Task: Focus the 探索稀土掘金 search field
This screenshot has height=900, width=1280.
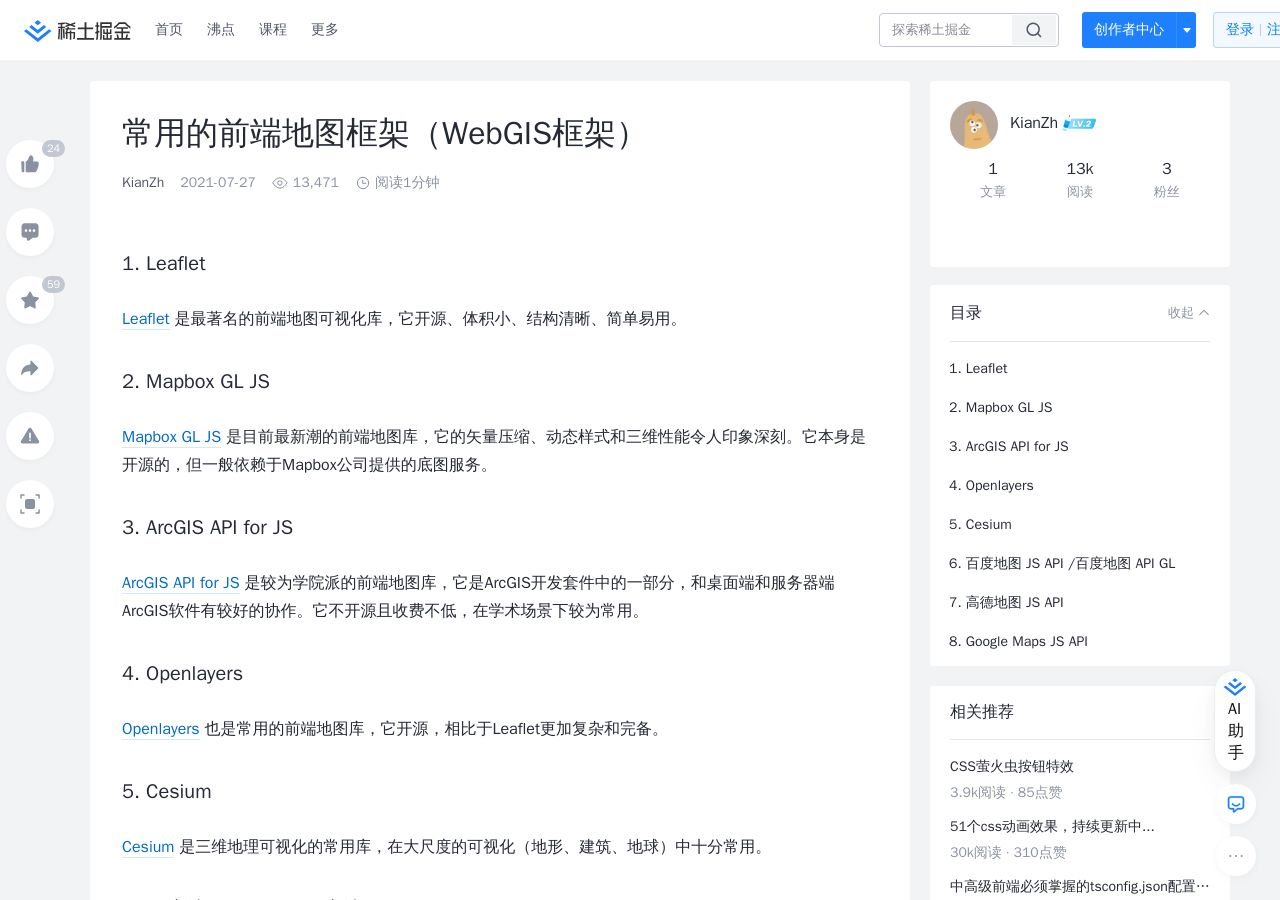Action: pos(946,30)
